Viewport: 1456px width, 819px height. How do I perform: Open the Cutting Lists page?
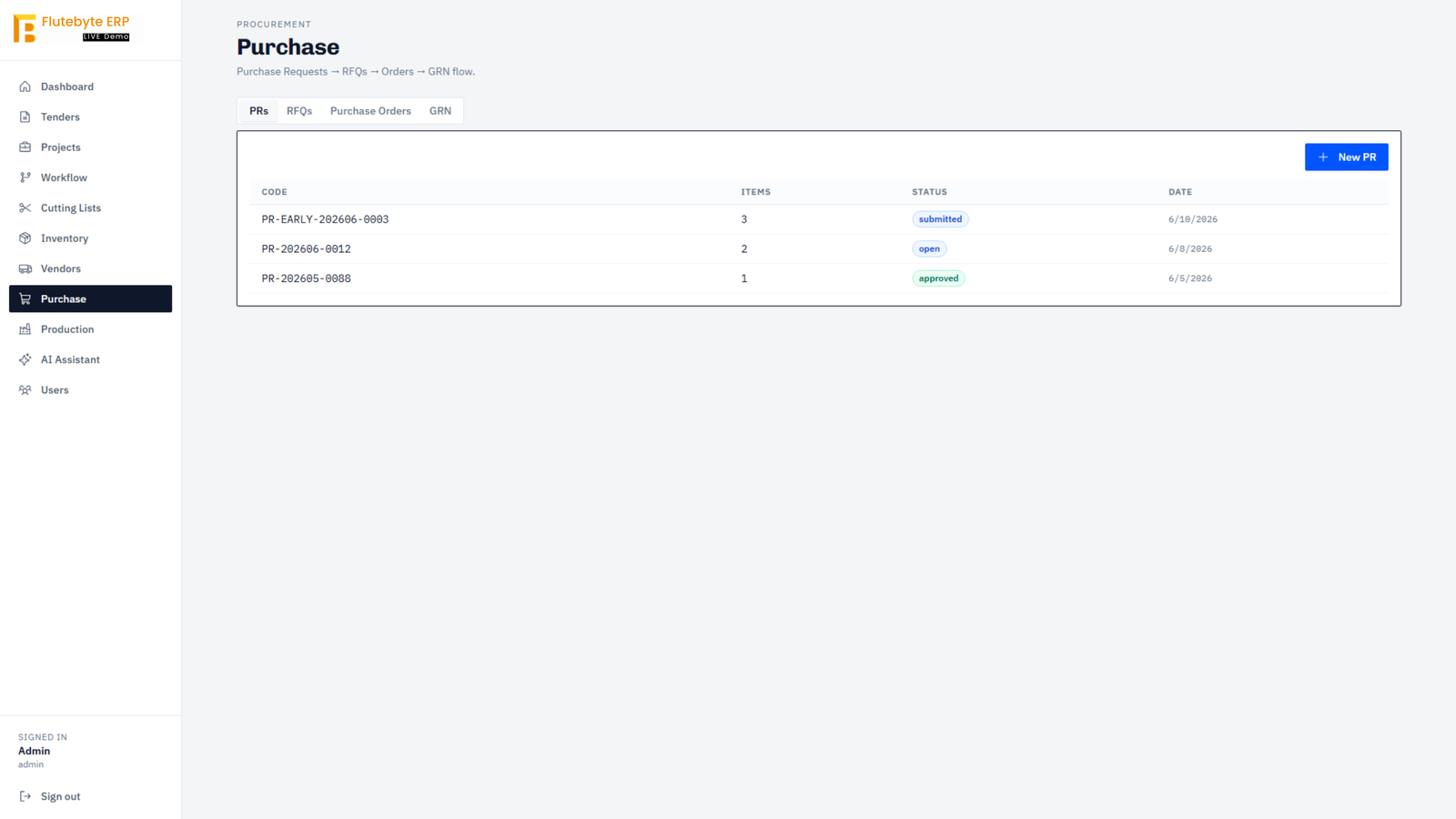point(90,207)
